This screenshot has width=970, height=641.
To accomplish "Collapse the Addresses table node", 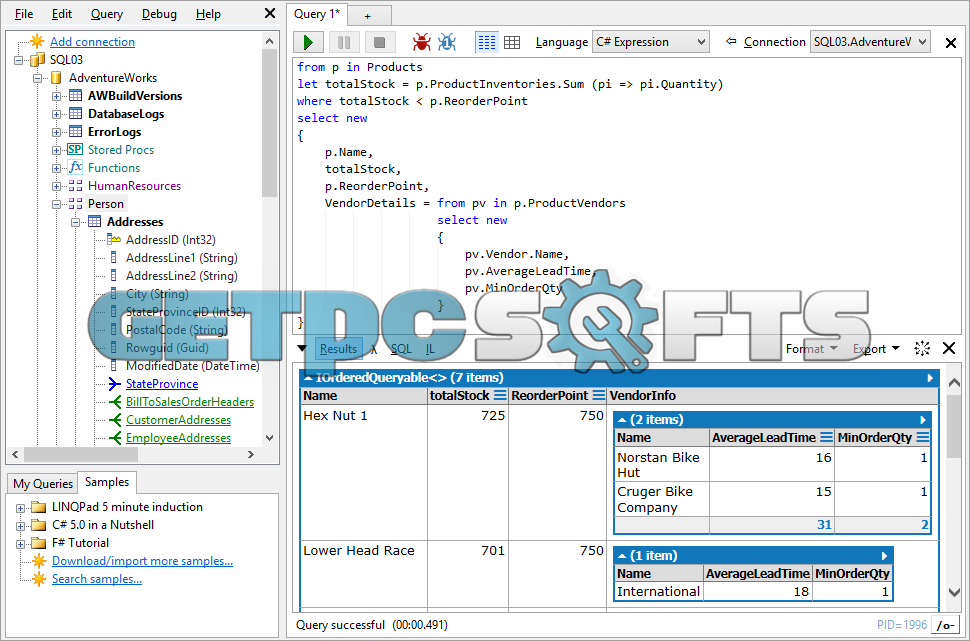I will coord(75,222).
